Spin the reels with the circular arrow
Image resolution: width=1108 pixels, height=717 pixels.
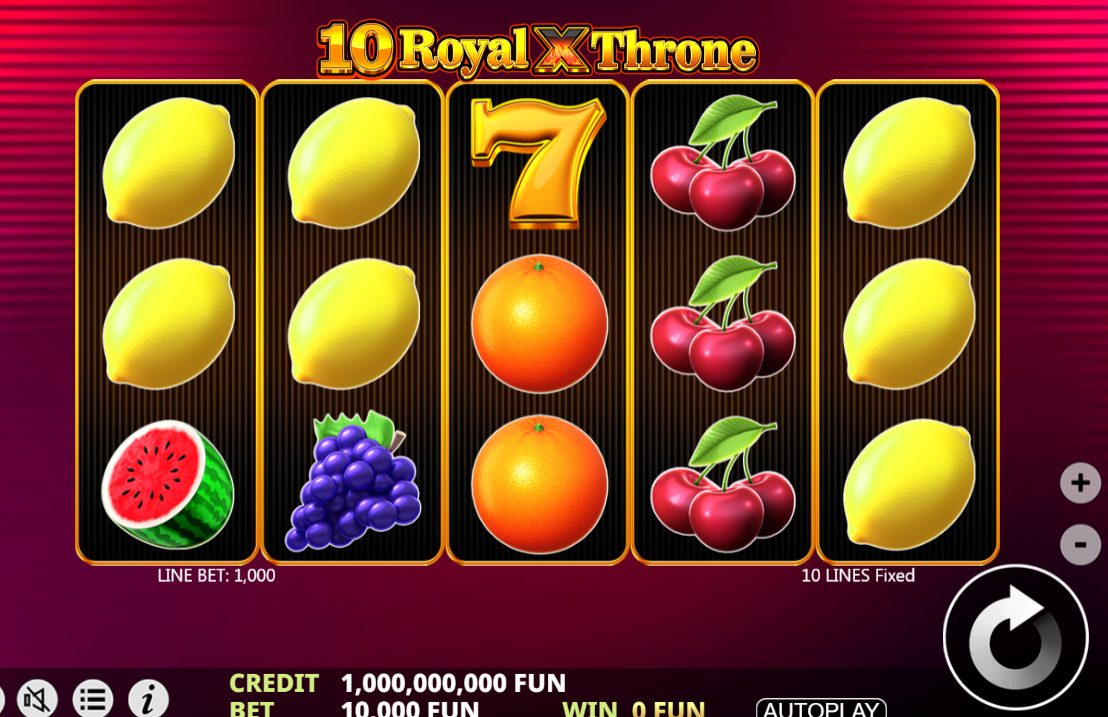pos(1015,639)
